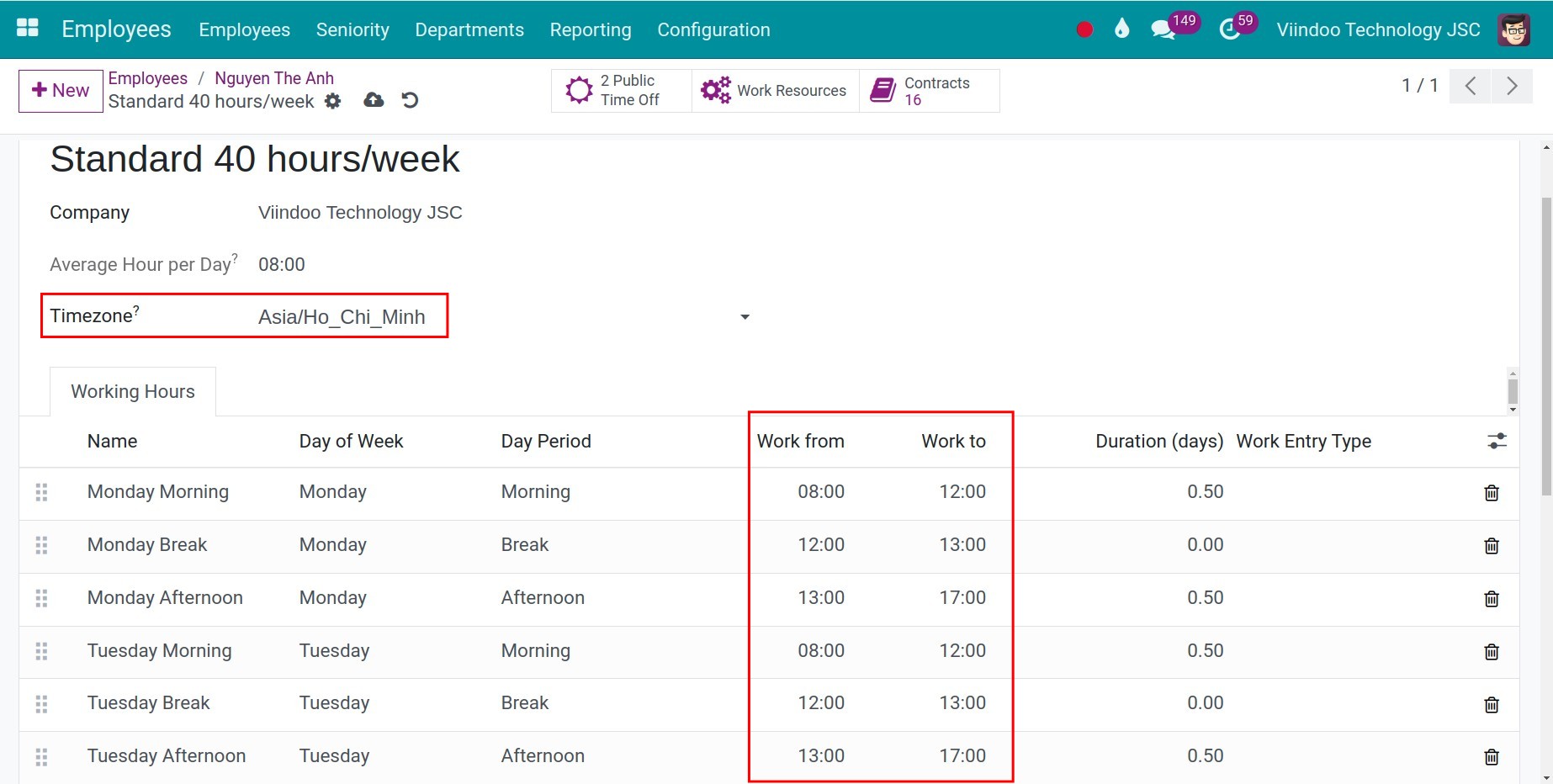The image size is (1553, 784).
Task: Go to Nguyen The Anh breadcrumb link
Action: point(274,78)
